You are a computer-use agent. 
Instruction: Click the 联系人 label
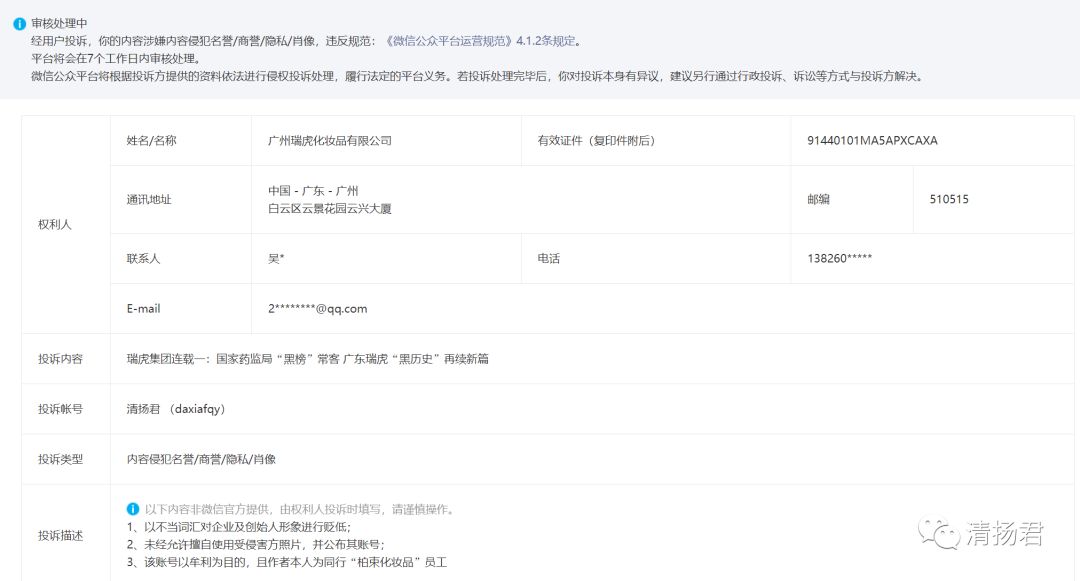pos(143,259)
